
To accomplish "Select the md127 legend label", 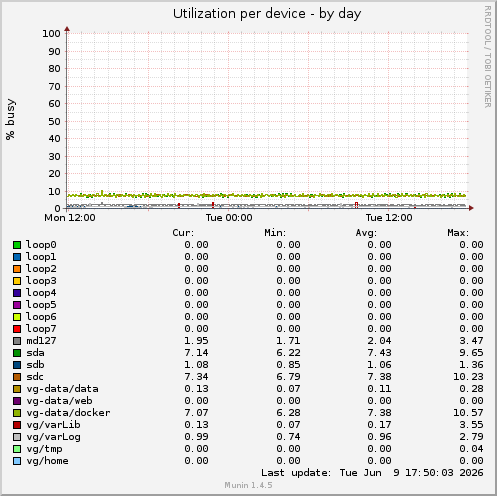I will (x=41, y=341).
